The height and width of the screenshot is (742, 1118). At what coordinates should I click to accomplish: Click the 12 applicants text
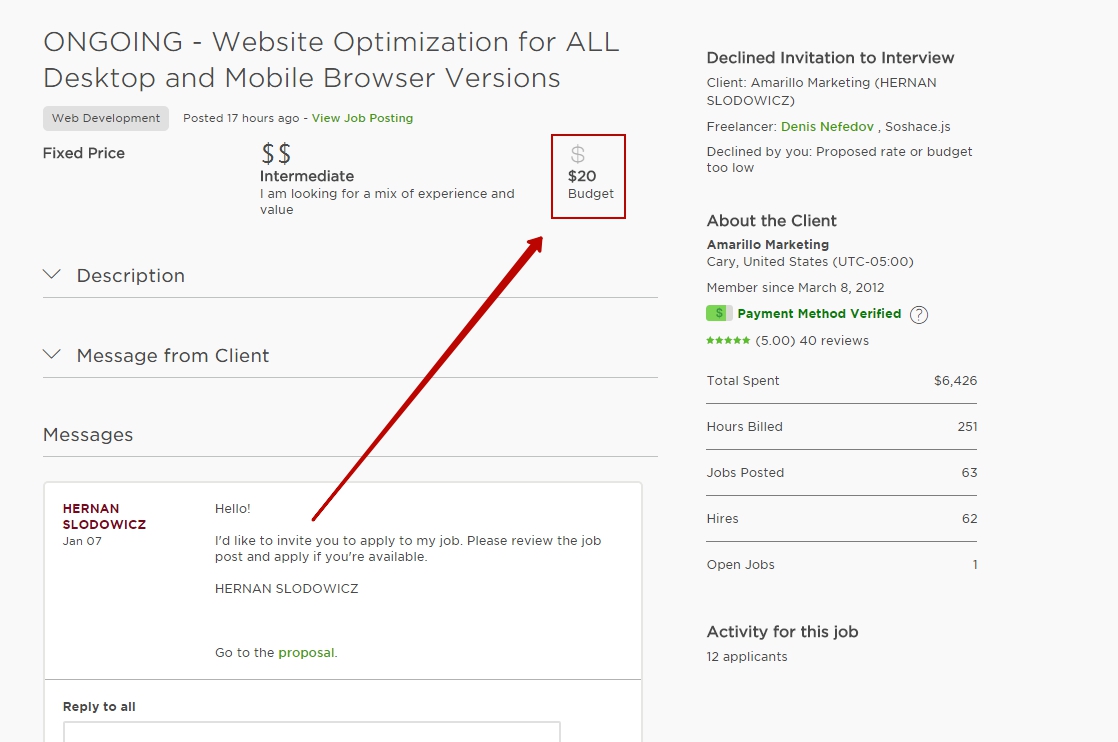747,657
